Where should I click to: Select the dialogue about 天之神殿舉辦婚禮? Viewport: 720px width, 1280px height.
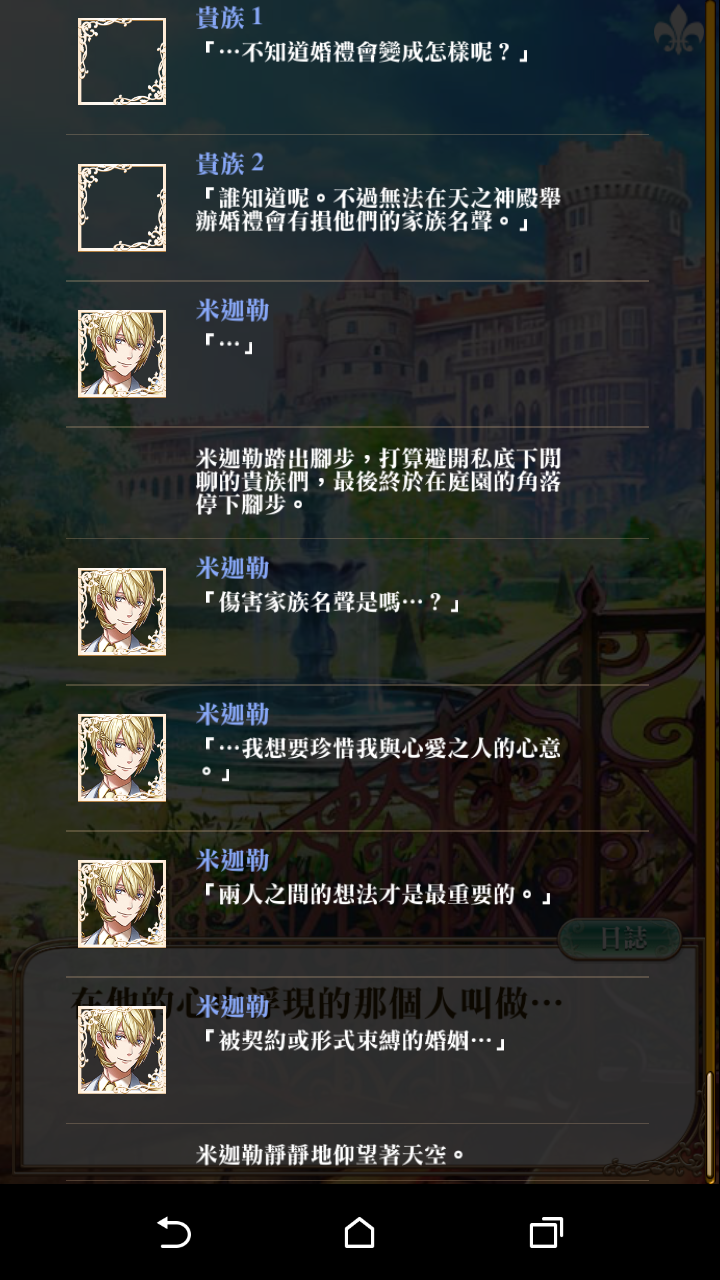(x=379, y=210)
